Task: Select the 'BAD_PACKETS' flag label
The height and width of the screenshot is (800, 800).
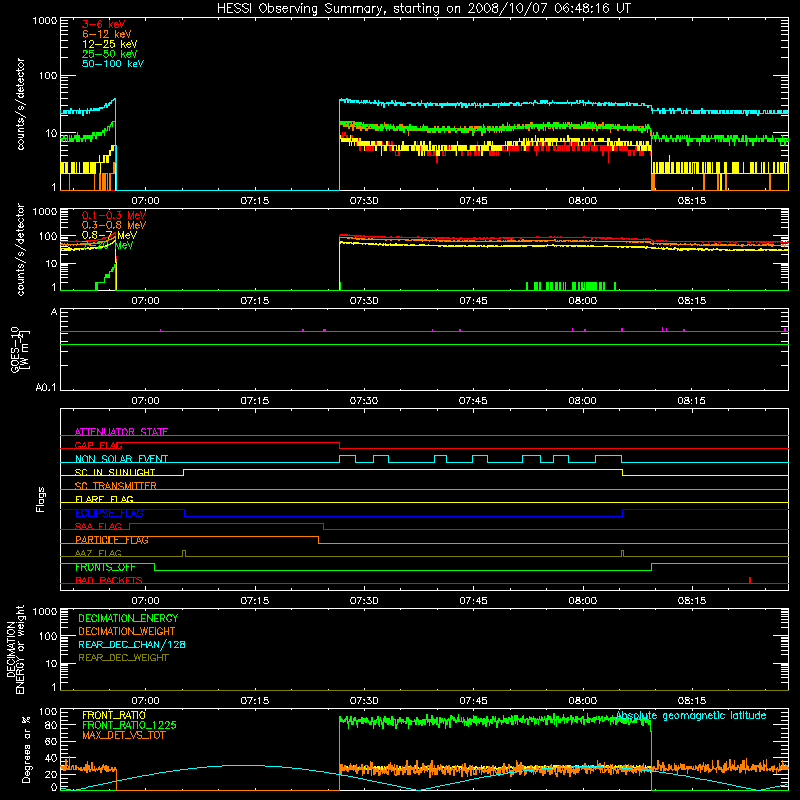Action: pos(109,580)
